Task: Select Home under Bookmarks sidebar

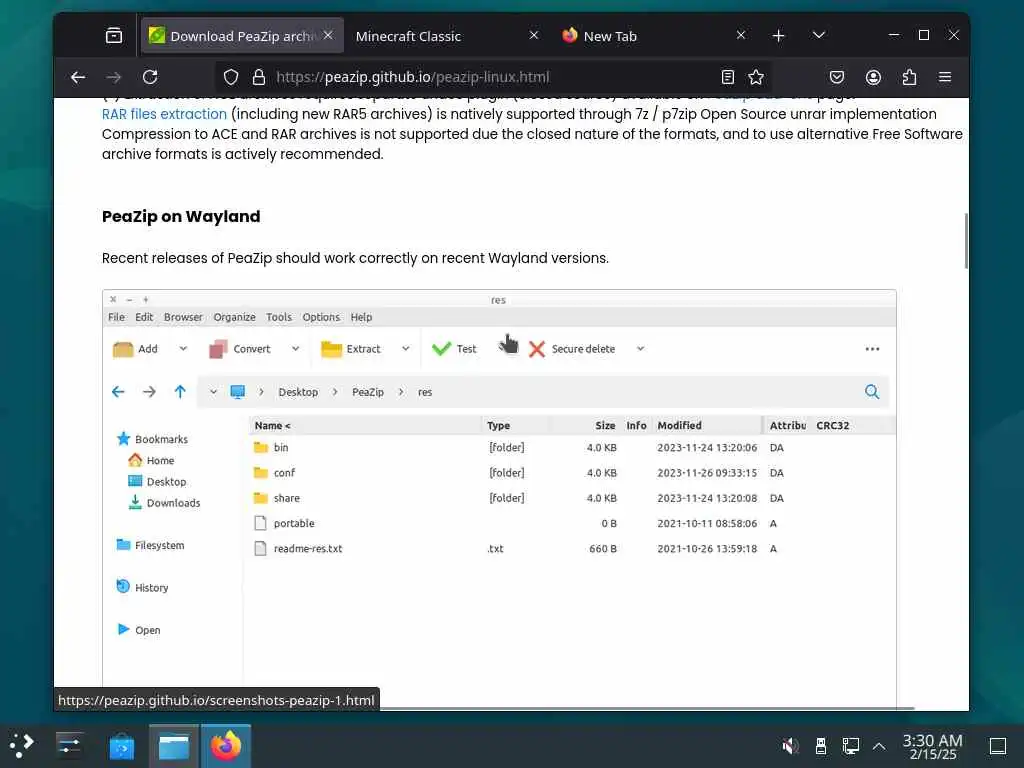Action: (152, 460)
